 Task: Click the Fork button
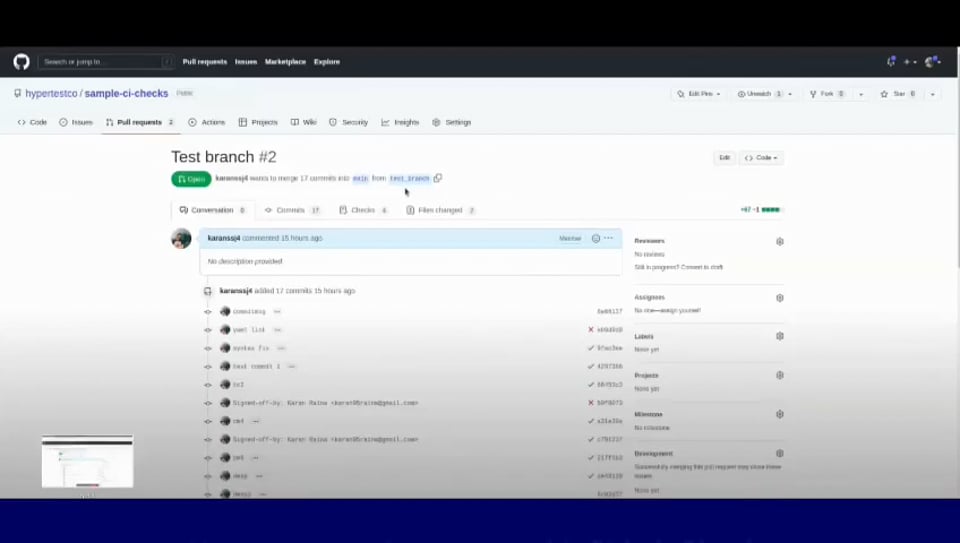pos(827,94)
